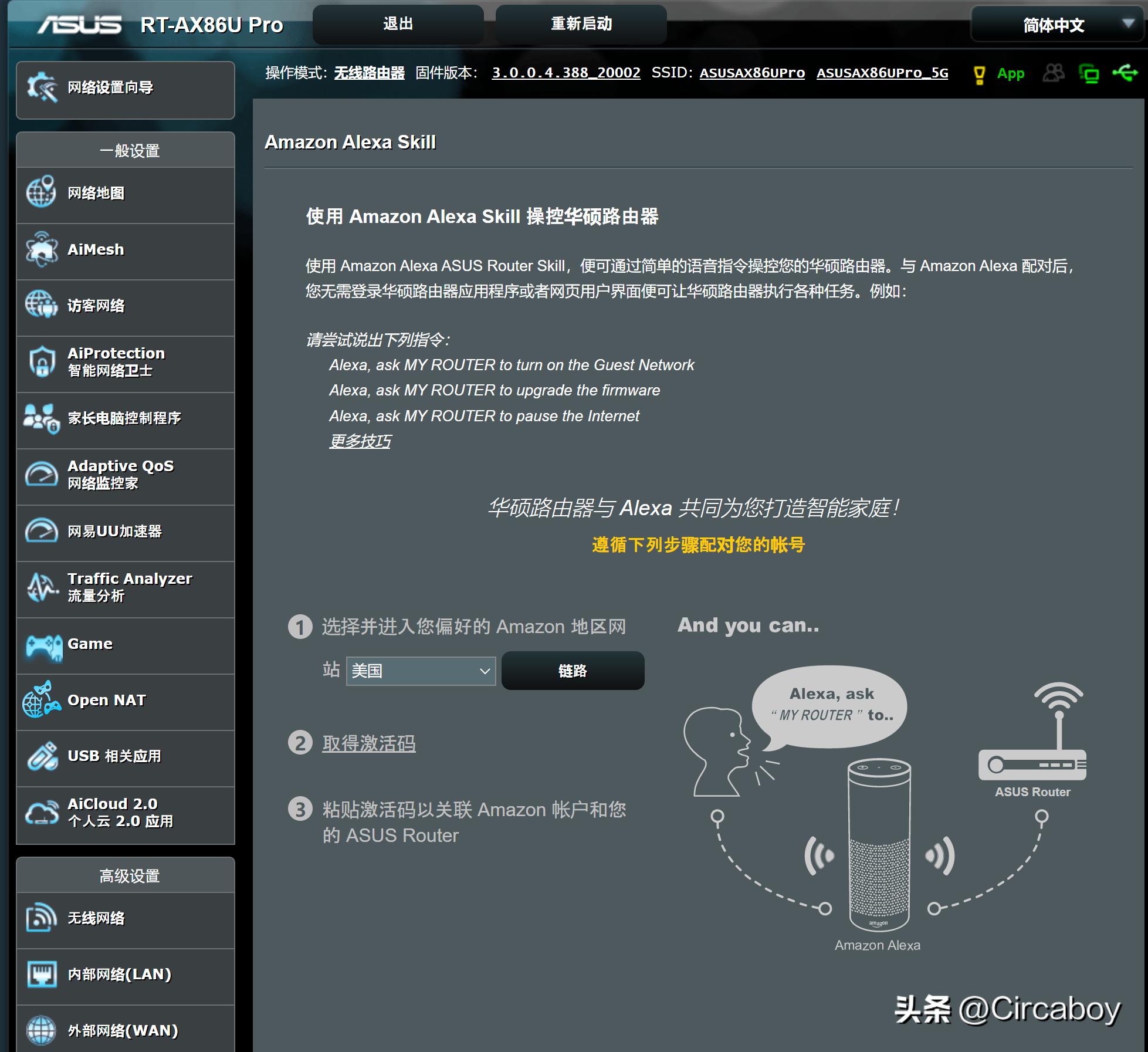Open the AiMesh menu item
This screenshot has height=1052, width=1148.
coord(96,250)
